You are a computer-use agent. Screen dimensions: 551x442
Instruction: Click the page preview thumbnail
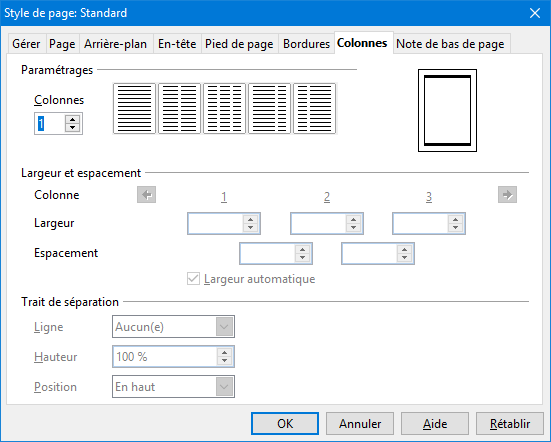[447, 110]
